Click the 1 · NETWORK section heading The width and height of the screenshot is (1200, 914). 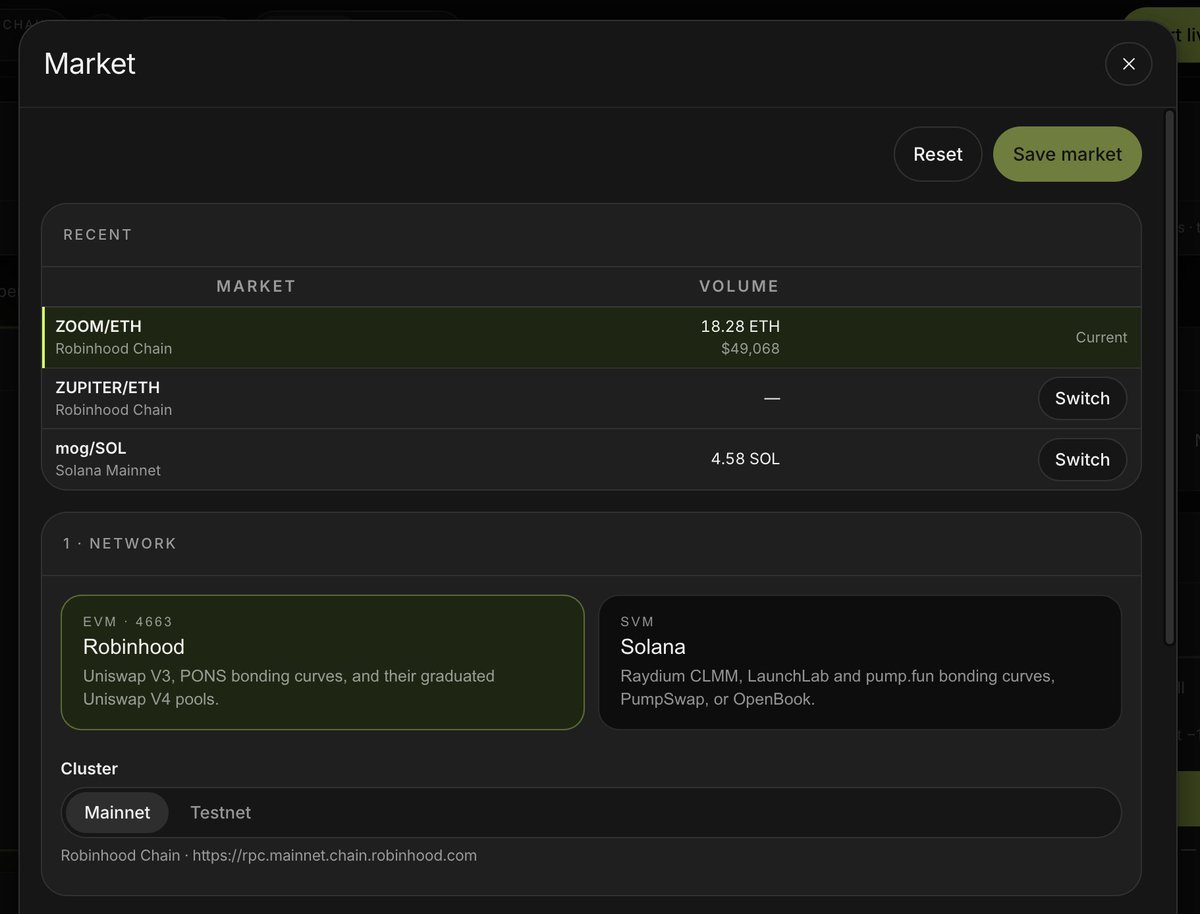pos(120,544)
